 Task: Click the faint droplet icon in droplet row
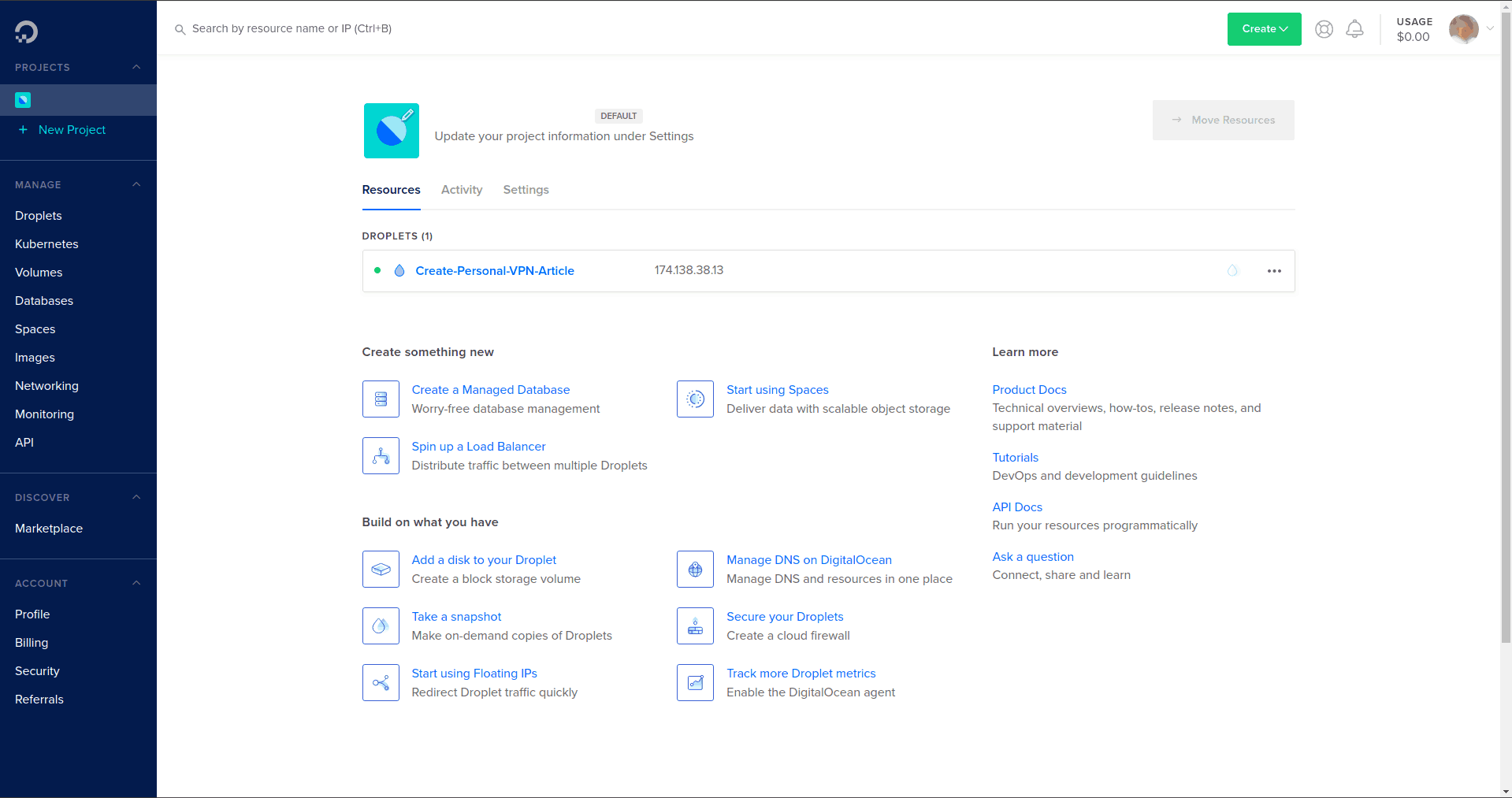click(1232, 271)
